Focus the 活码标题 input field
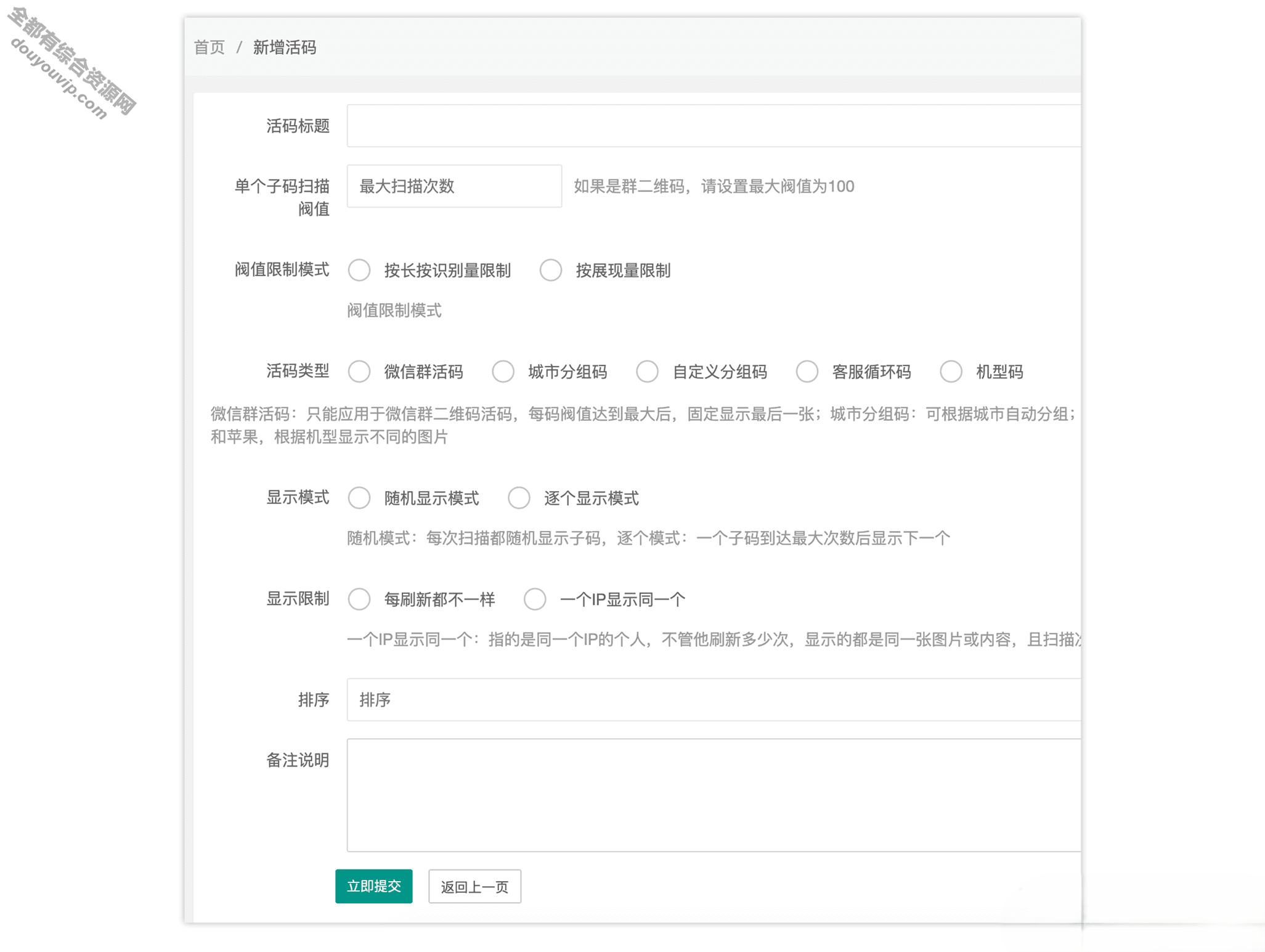1265x952 pixels. pyautogui.click(x=714, y=126)
